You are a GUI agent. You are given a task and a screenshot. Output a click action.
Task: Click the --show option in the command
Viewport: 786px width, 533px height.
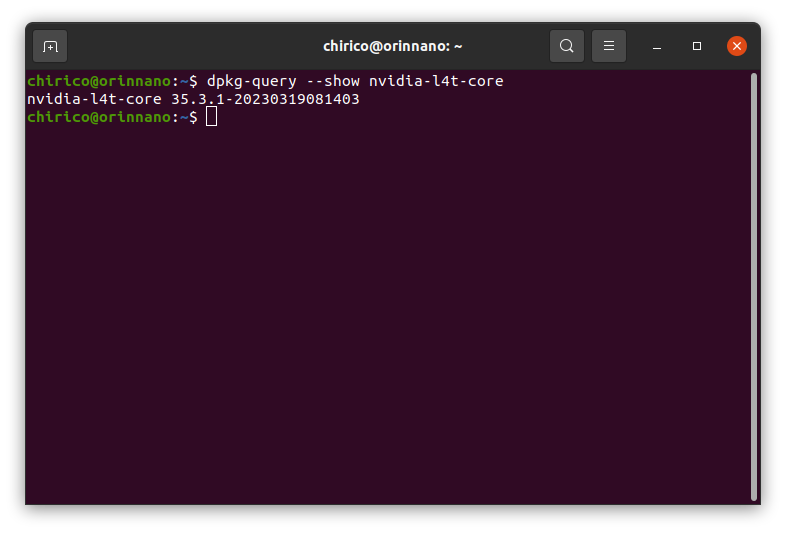point(332,81)
